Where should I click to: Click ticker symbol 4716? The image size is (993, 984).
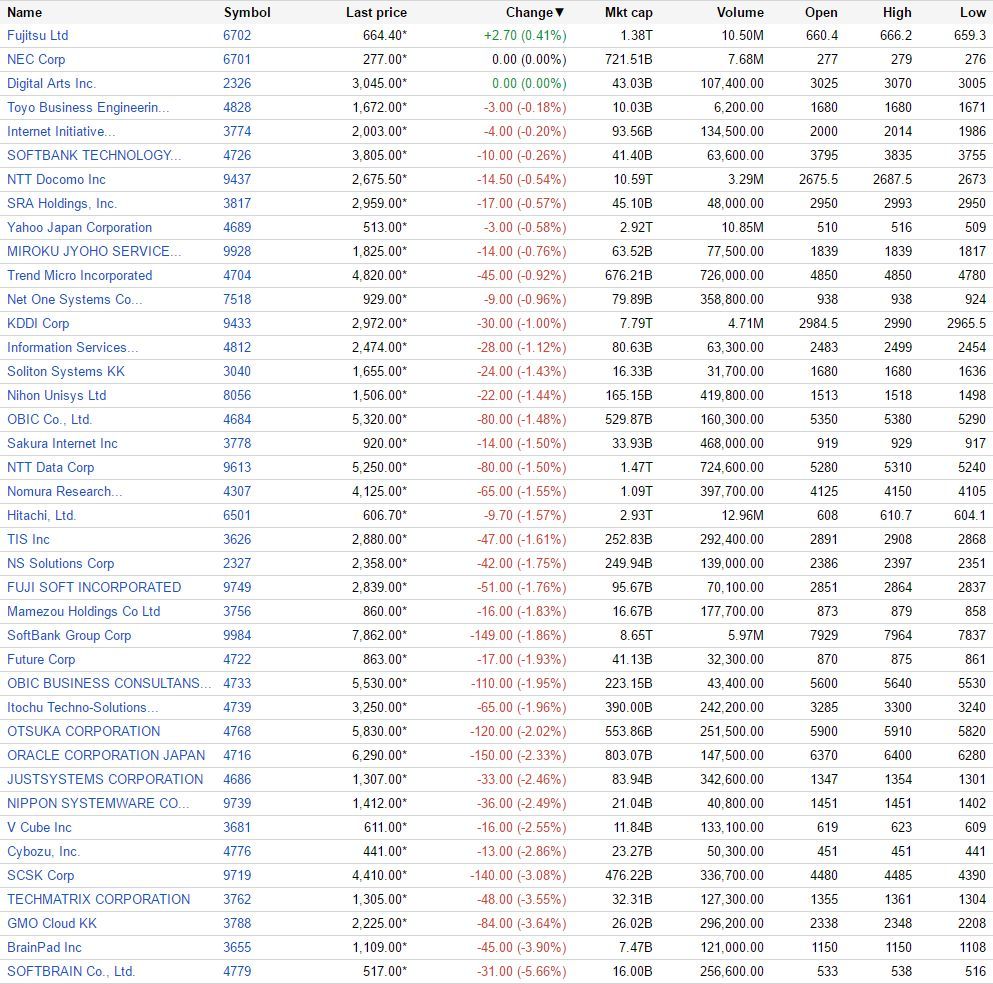tap(237, 756)
